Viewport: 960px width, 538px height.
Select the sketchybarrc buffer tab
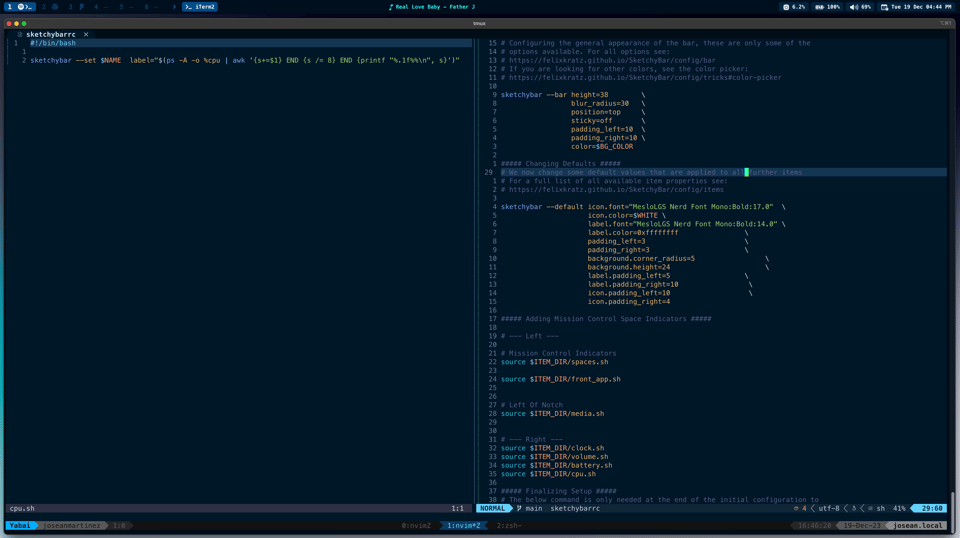50,34
